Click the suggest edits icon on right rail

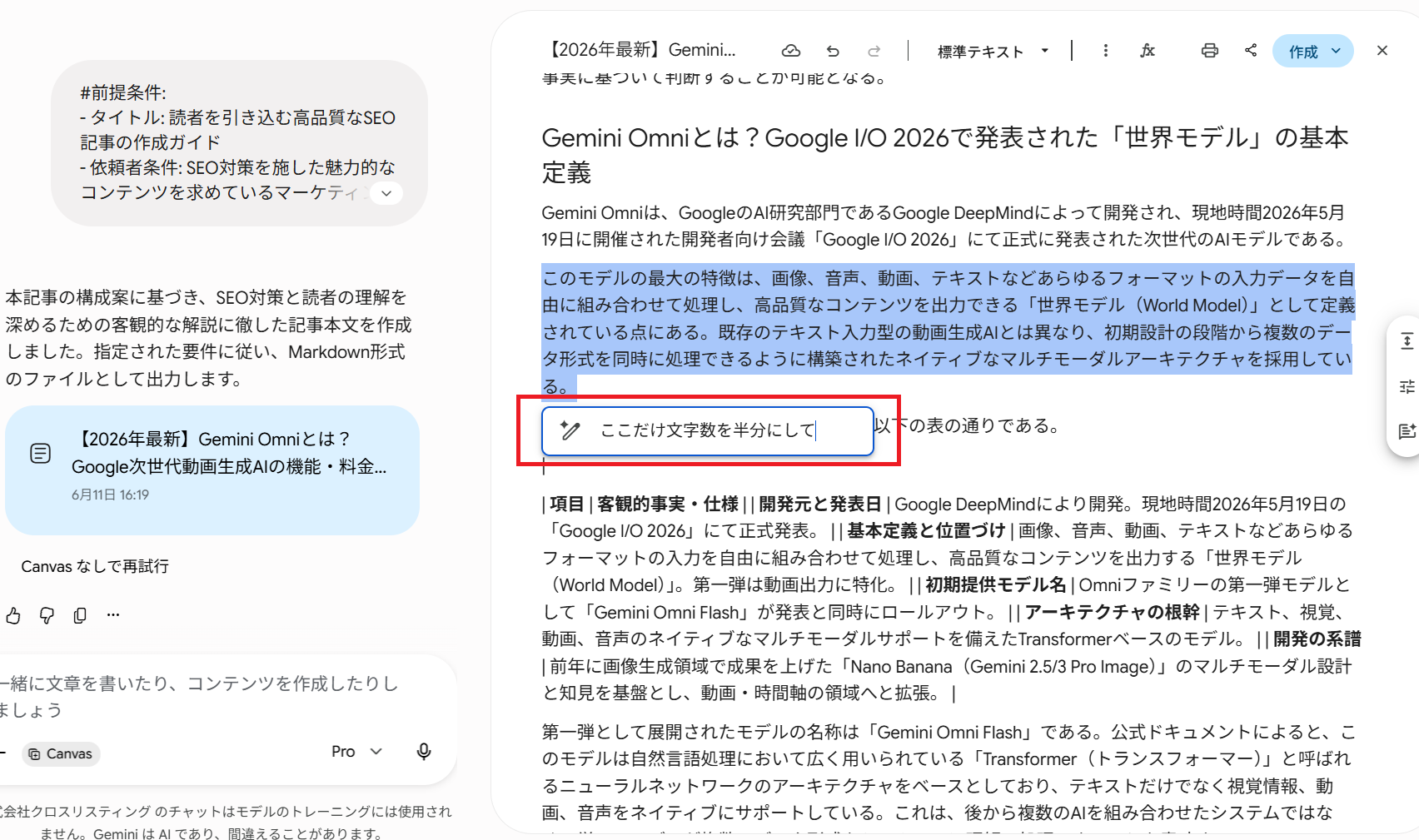pyautogui.click(x=1407, y=431)
